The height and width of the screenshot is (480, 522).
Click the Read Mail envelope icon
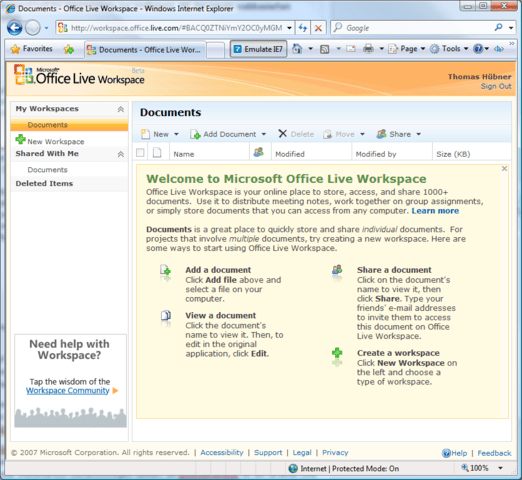pyautogui.click(x=351, y=49)
